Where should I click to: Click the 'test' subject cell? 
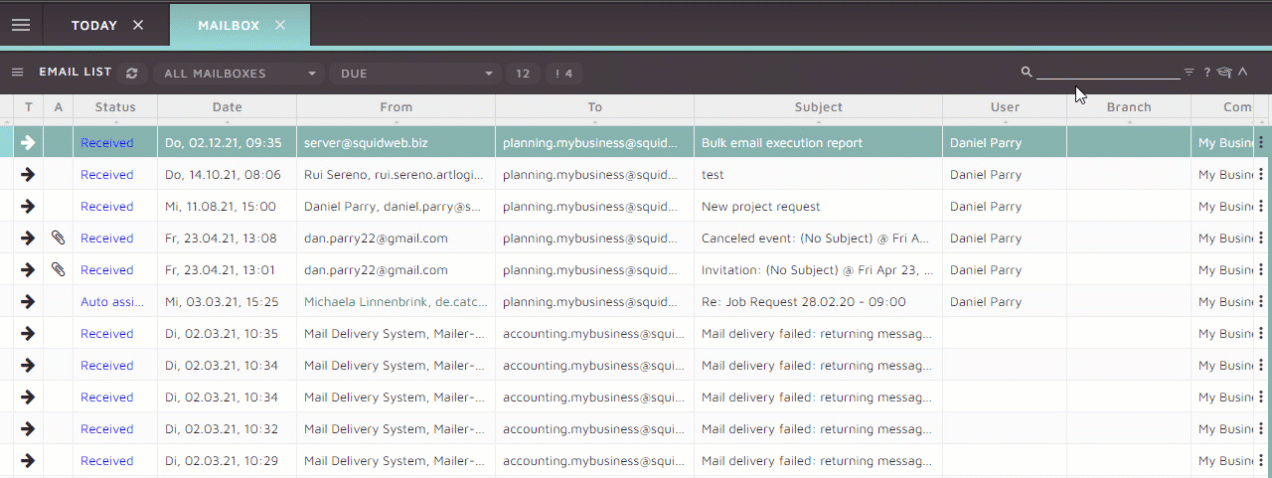[818, 175]
